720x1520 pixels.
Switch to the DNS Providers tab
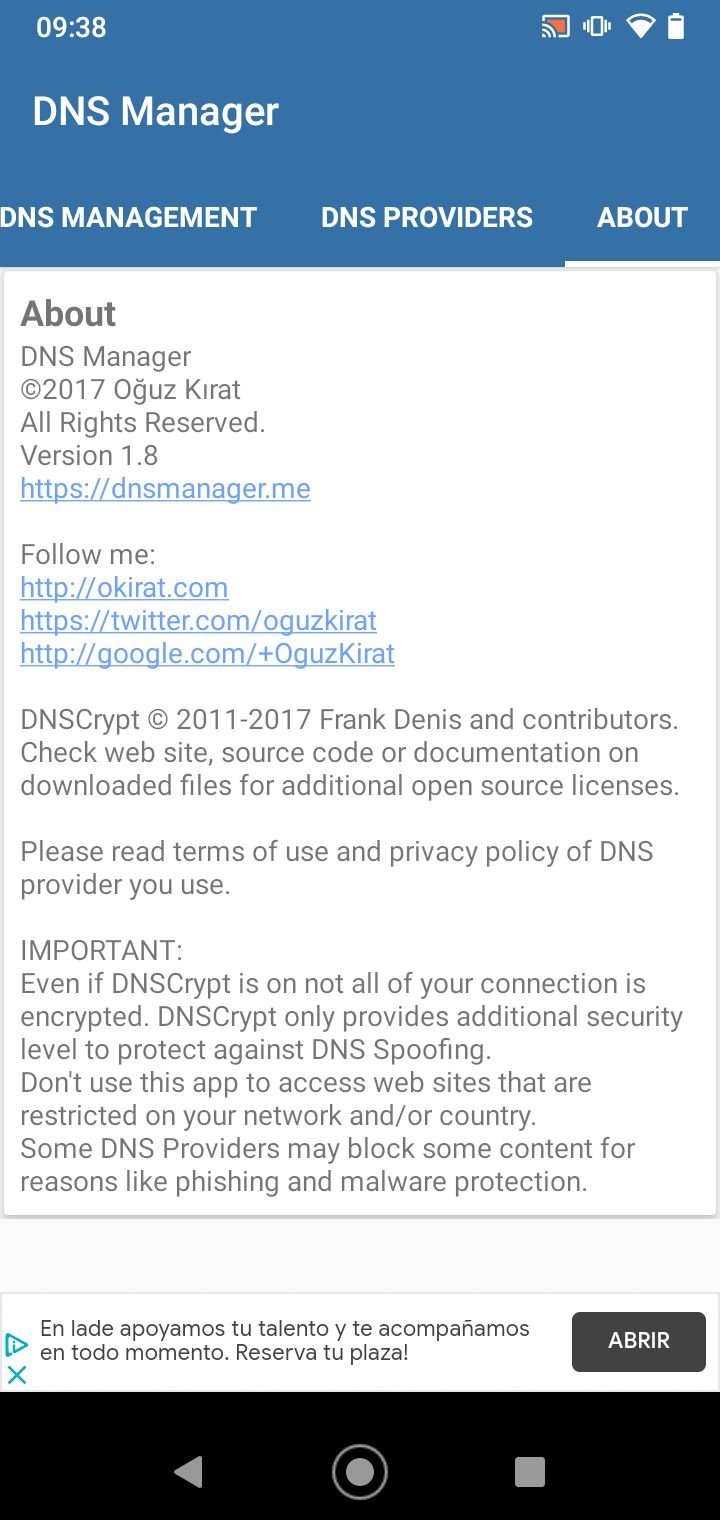(427, 218)
